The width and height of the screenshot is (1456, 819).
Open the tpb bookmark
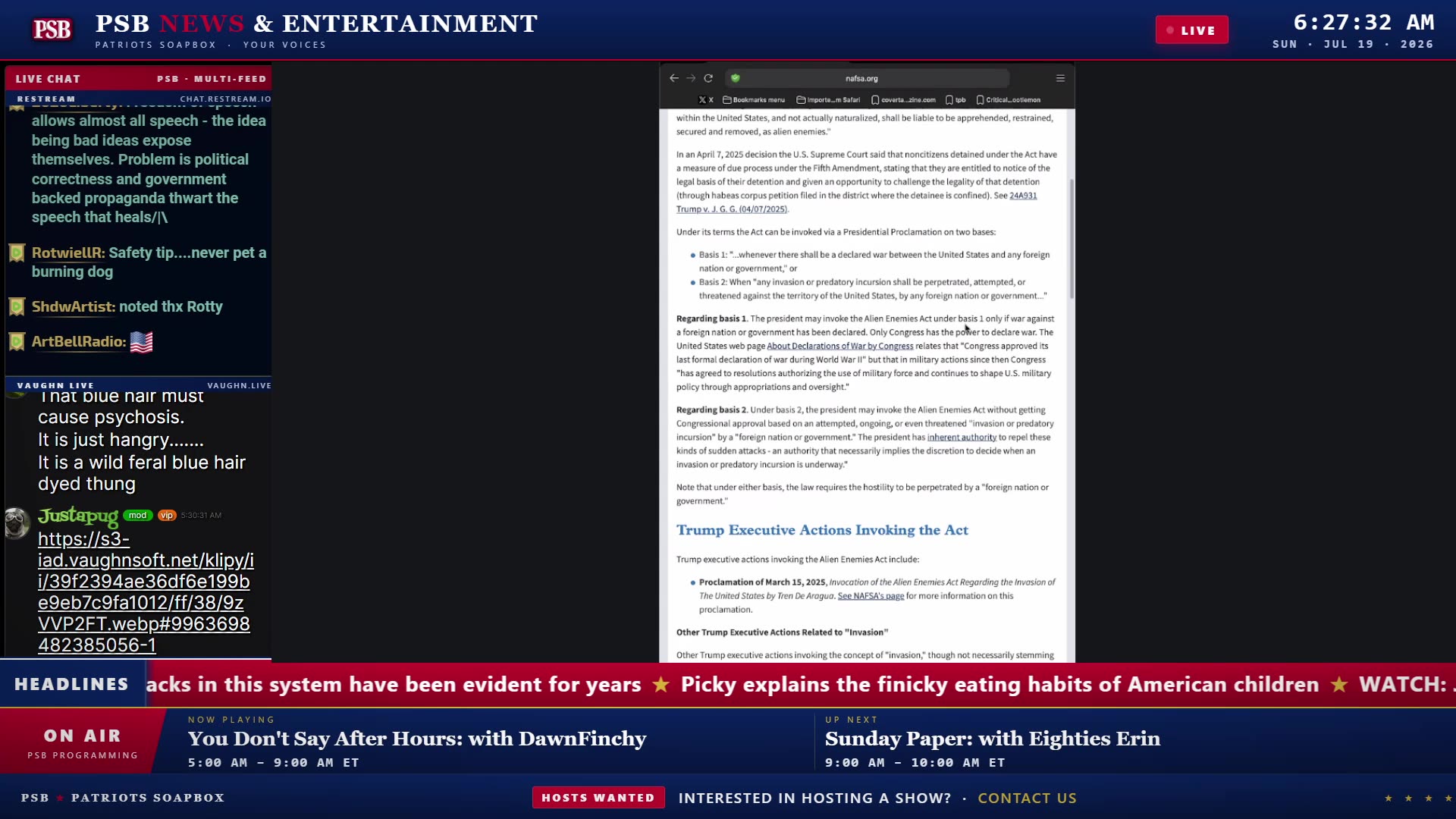coord(955,100)
